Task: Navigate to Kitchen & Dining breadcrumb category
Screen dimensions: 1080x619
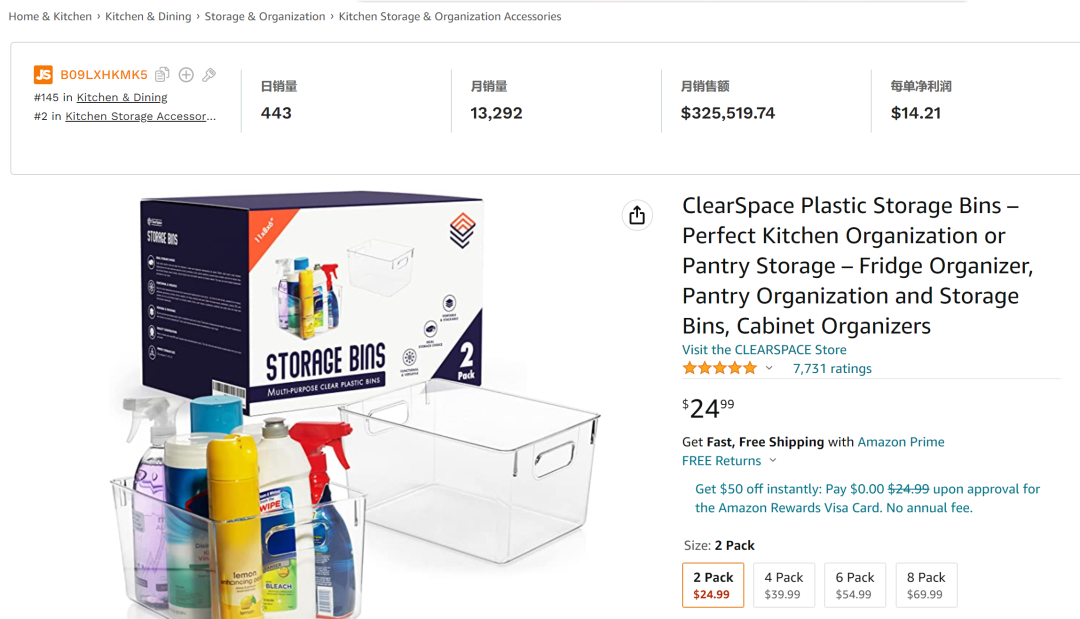Action: (148, 16)
